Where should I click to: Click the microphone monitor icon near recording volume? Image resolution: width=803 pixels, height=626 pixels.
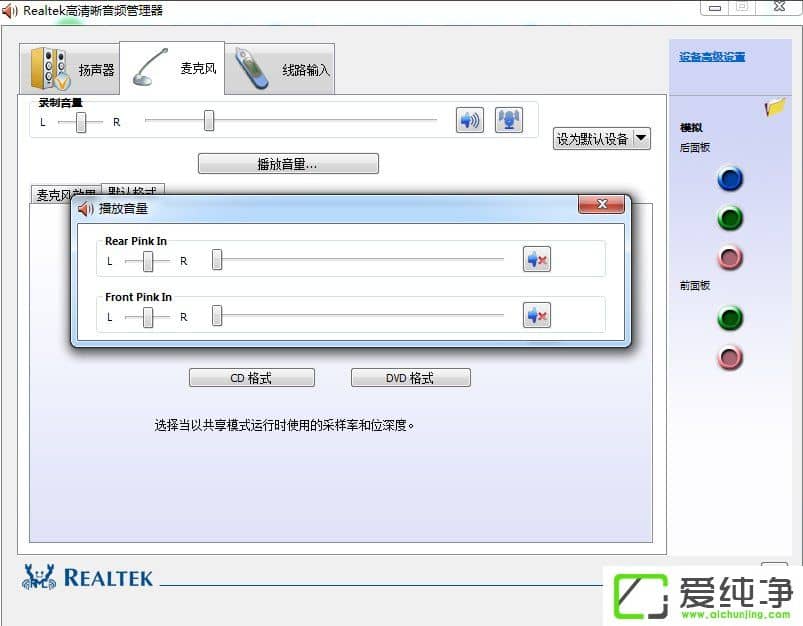(508, 119)
